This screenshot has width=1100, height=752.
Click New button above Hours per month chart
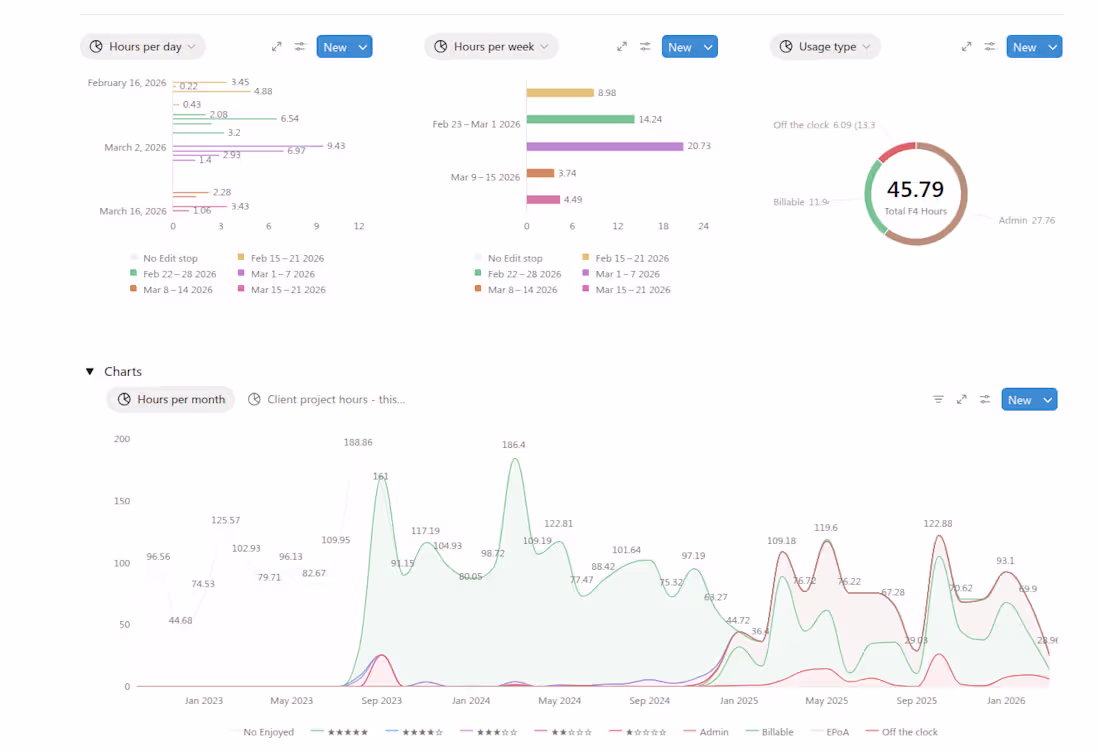coord(1019,400)
